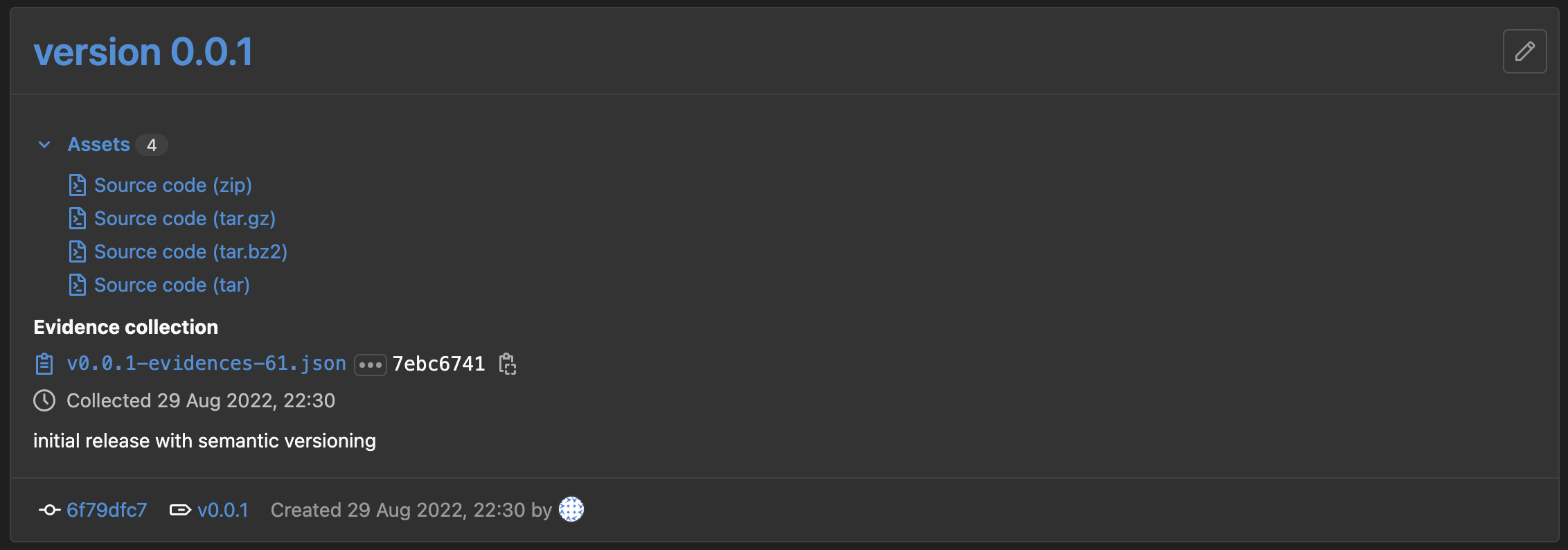
Task: Expand the evidence SHA ellipsis button
Action: (x=370, y=364)
